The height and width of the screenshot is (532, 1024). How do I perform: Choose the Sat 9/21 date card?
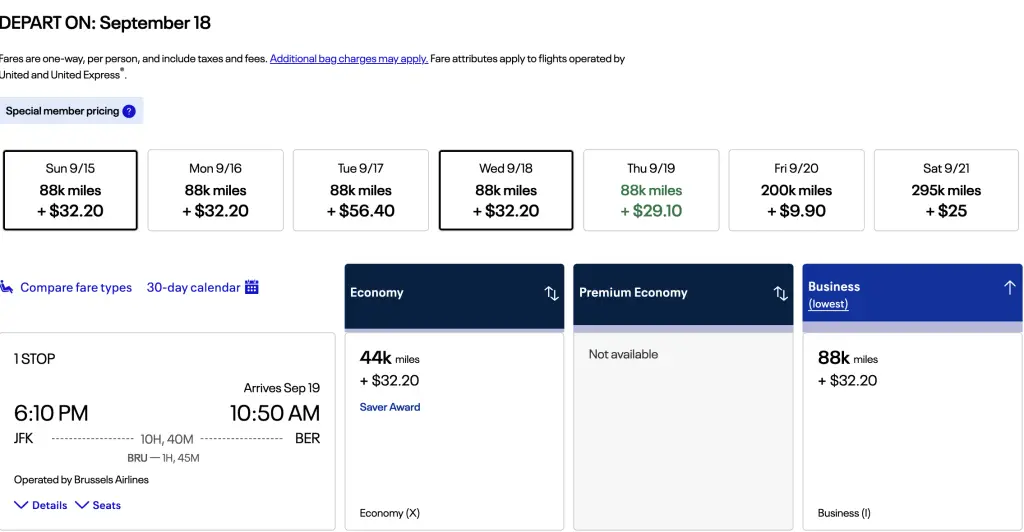pyautogui.click(x=946, y=190)
